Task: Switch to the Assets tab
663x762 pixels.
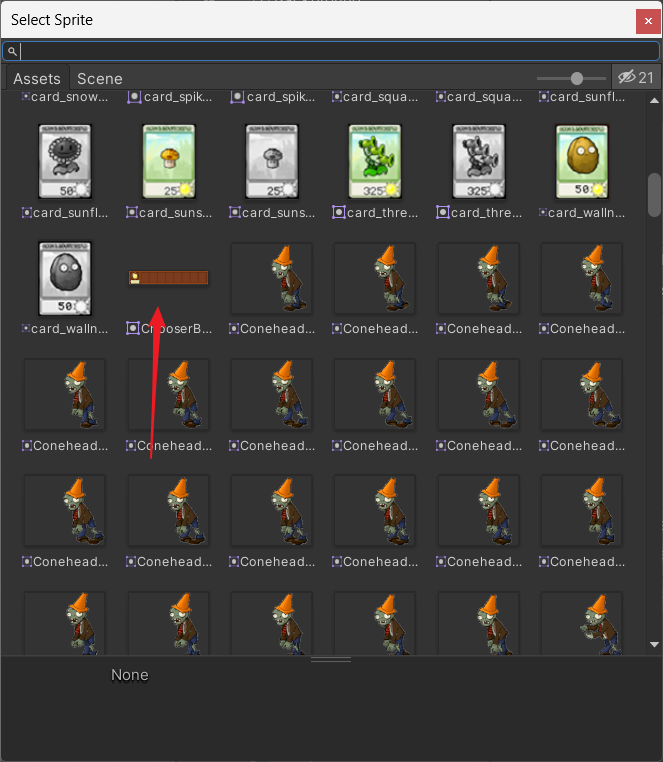Action: [x=37, y=78]
